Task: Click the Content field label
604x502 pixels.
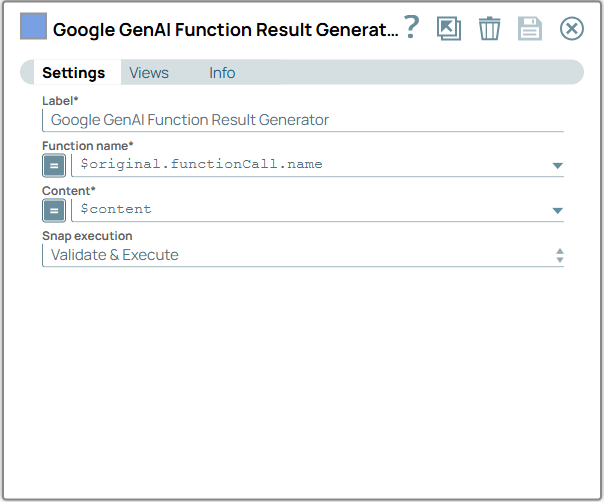Action: point(69,191)
